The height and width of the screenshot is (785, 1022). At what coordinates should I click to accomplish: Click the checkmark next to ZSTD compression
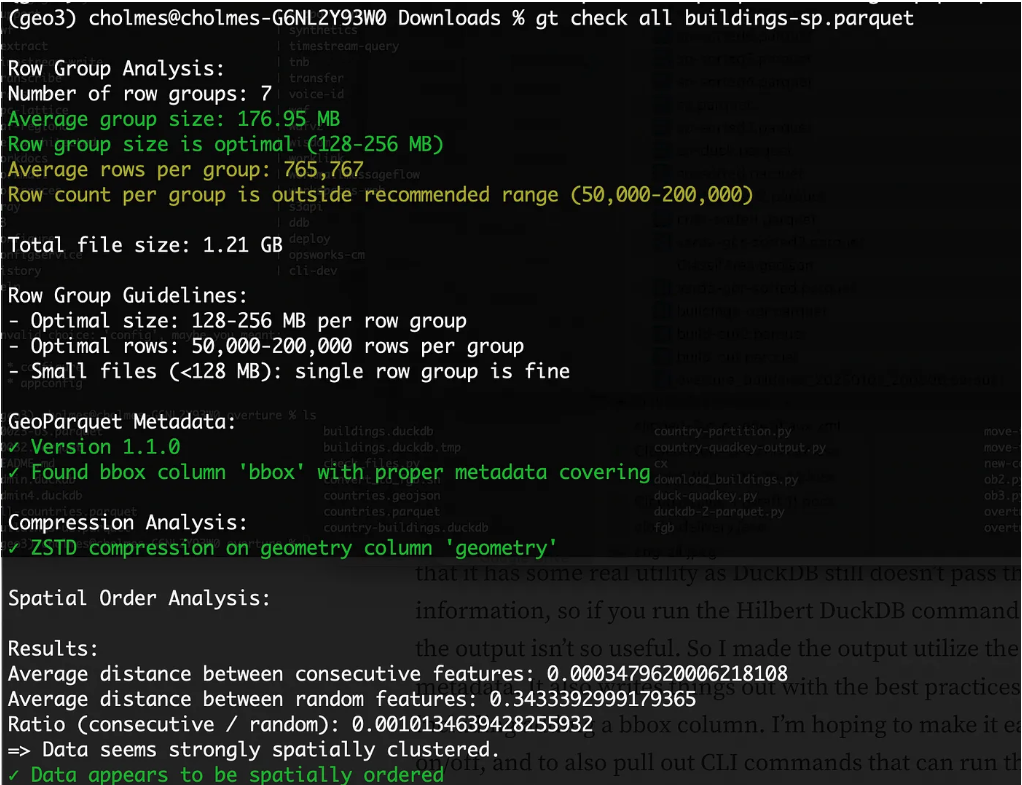[14, 548]
